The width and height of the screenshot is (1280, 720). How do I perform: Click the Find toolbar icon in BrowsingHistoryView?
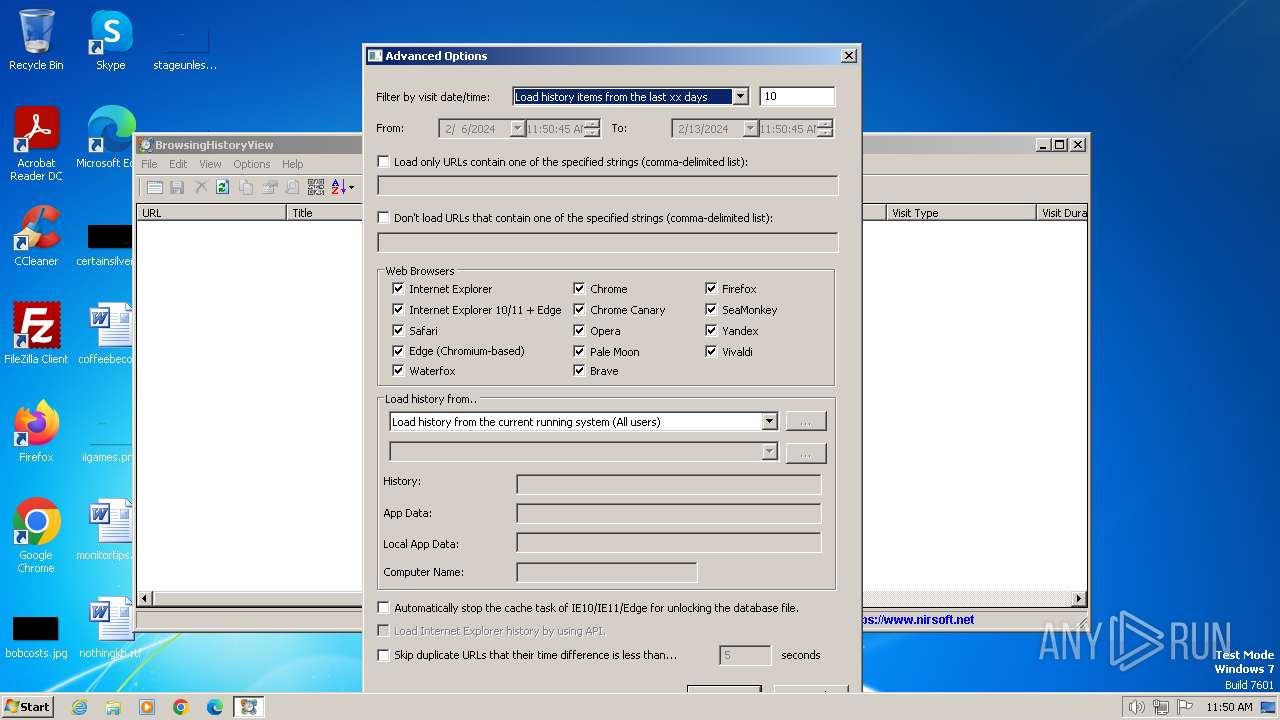click(x=292, y=187)
